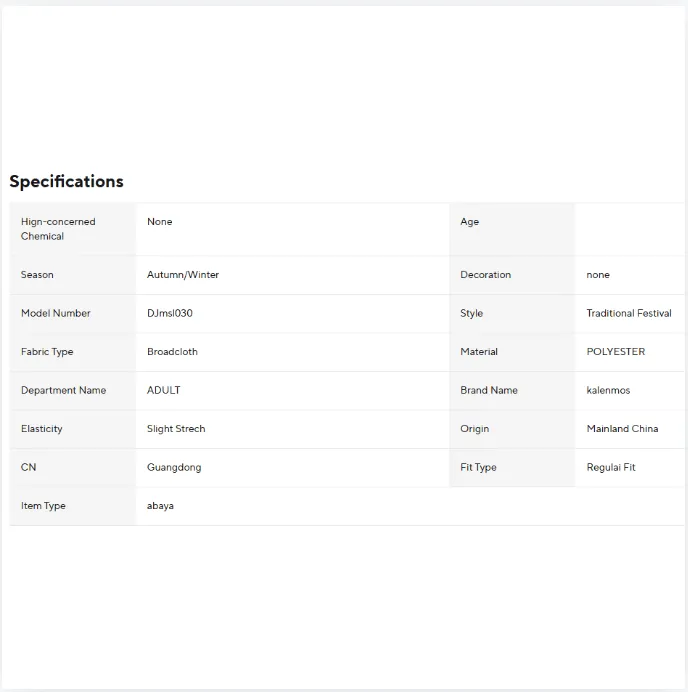The height and width of the screenshot is (692, 688).
Task: Select the Regulai Fit value
Action: point(611,467)
